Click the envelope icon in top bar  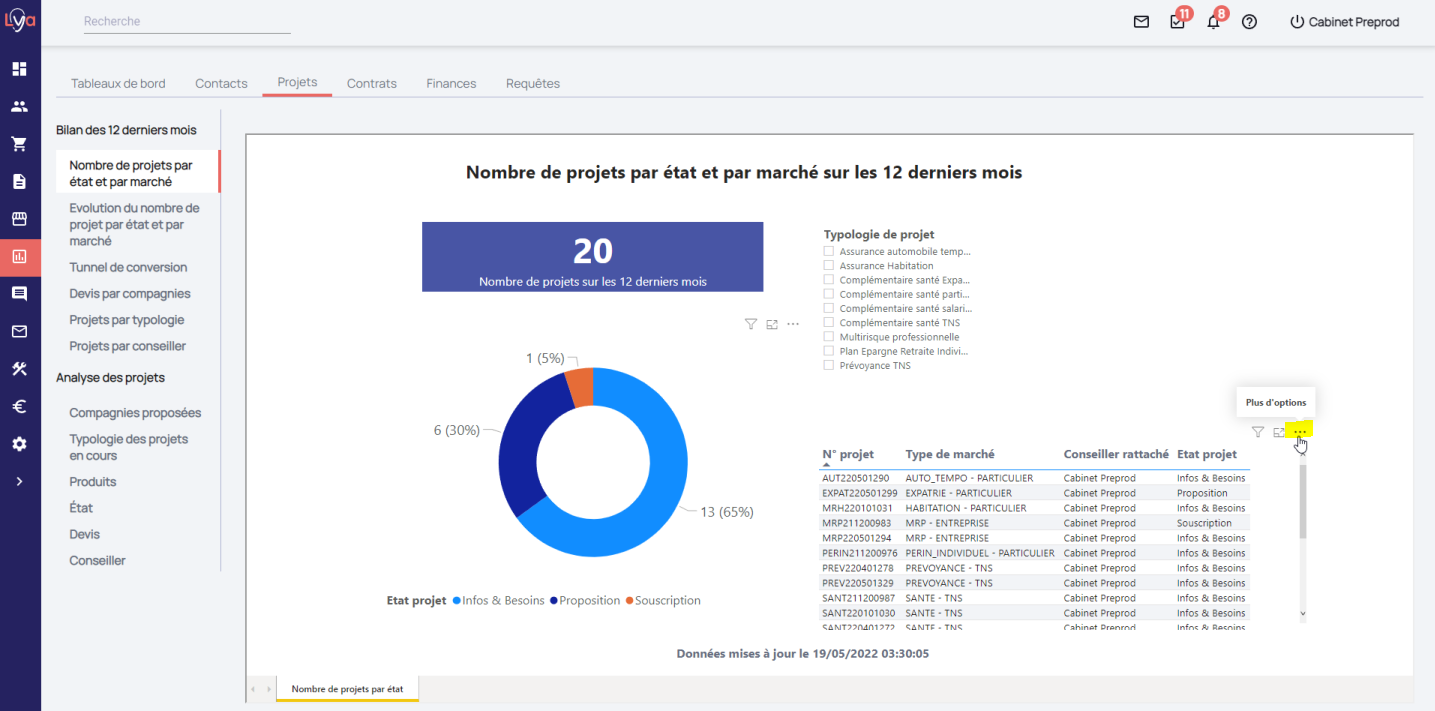tap(1141, 22)
